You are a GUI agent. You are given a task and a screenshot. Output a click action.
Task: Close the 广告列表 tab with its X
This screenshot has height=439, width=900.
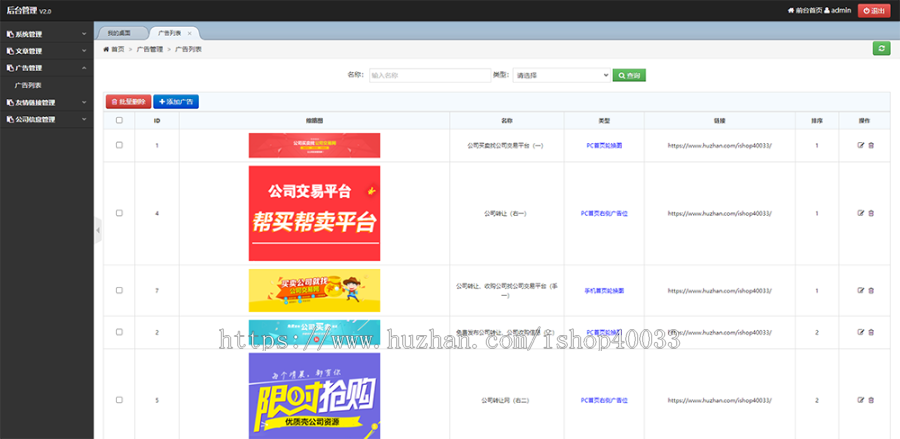click(x=190, y=33)
